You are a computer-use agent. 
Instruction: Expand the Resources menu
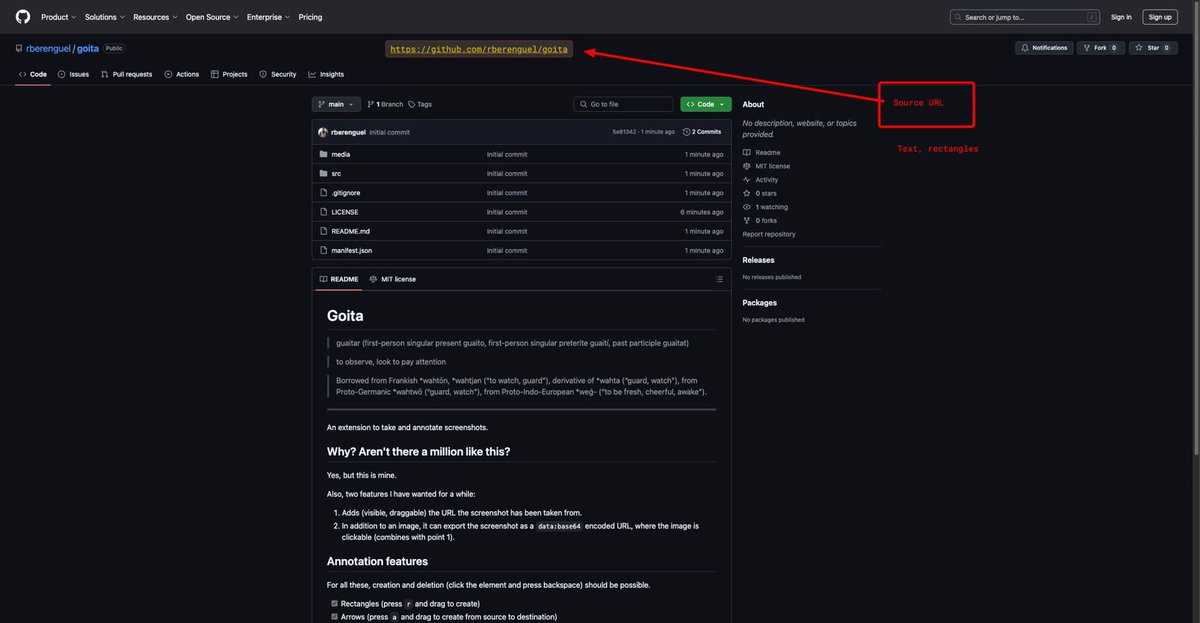point(155,17)
